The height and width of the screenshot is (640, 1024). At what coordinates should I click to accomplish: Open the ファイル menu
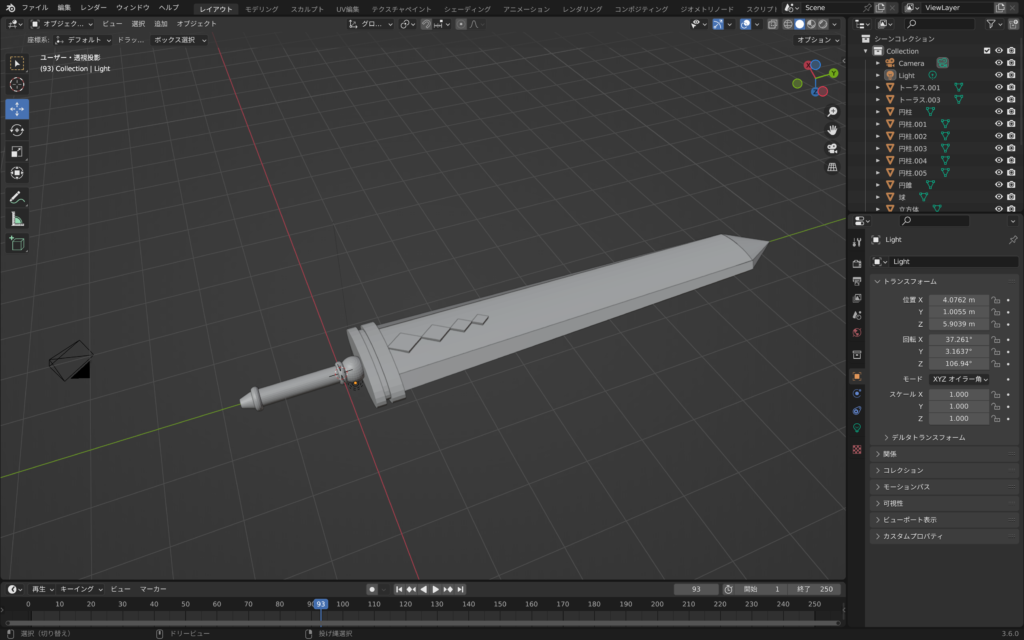tap(35, 8)
